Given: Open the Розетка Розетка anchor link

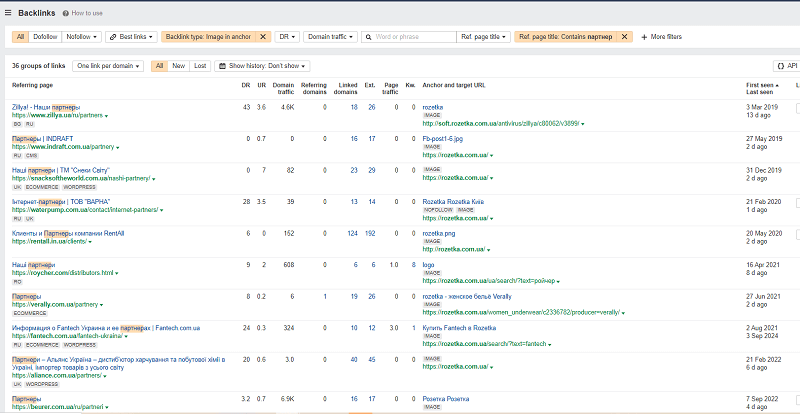Looking at the screenshot, I should point(445,399).
